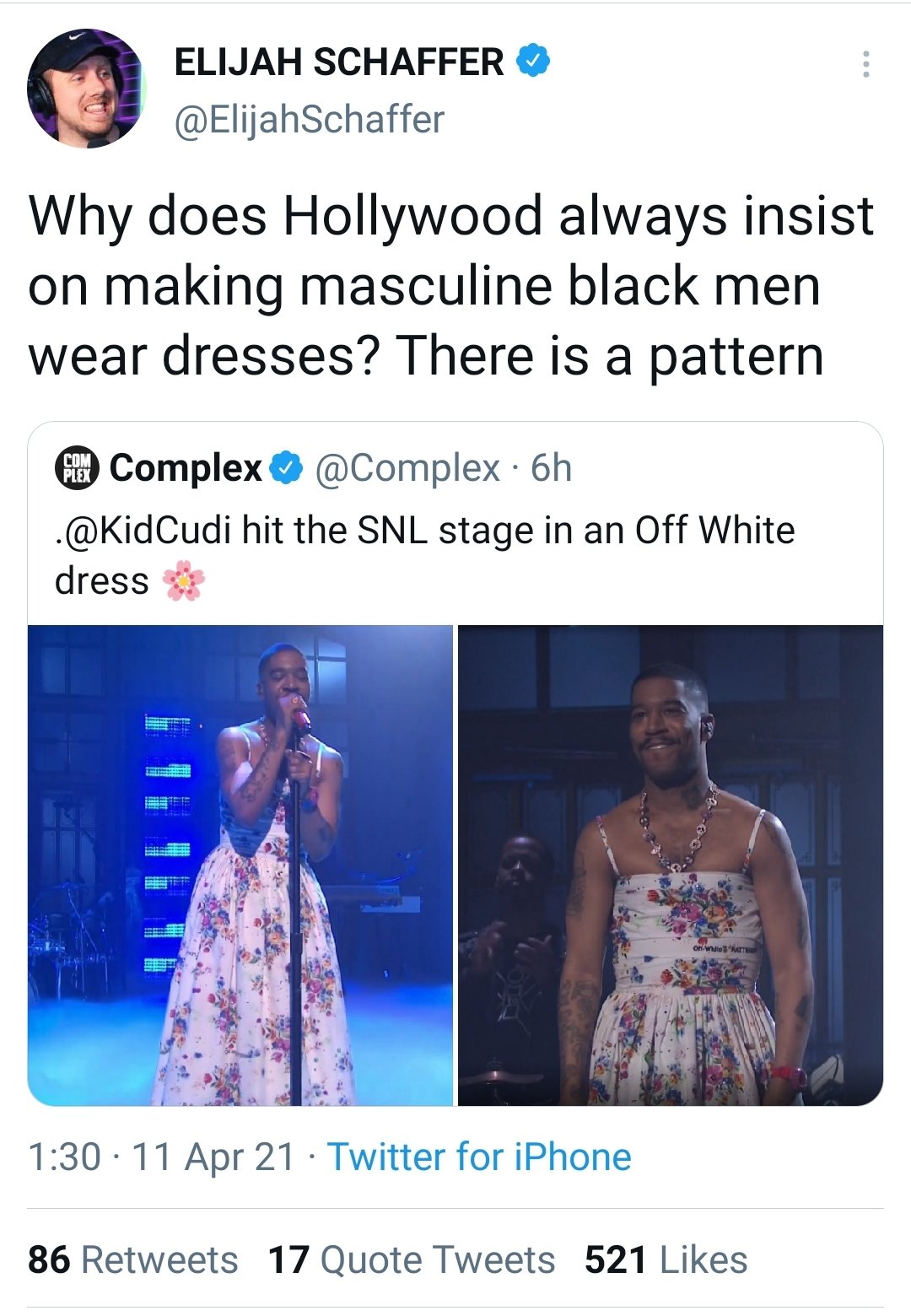The width and height of the screenshot is (911, 1316).
Task: Tap the flower emoji in quoted tweet
Action: point(184,581)
